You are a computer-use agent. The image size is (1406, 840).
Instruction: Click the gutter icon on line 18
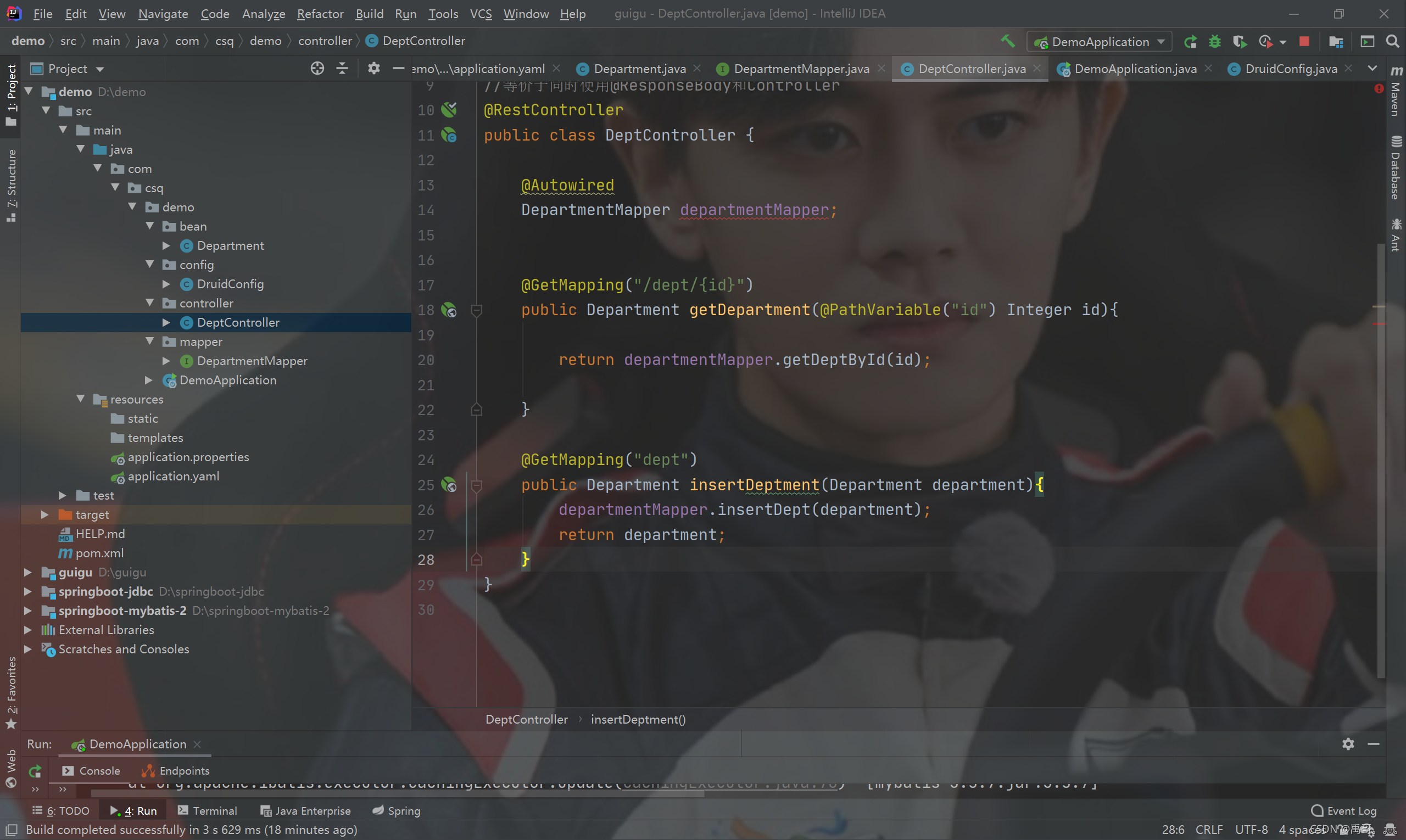coord(449,310)
